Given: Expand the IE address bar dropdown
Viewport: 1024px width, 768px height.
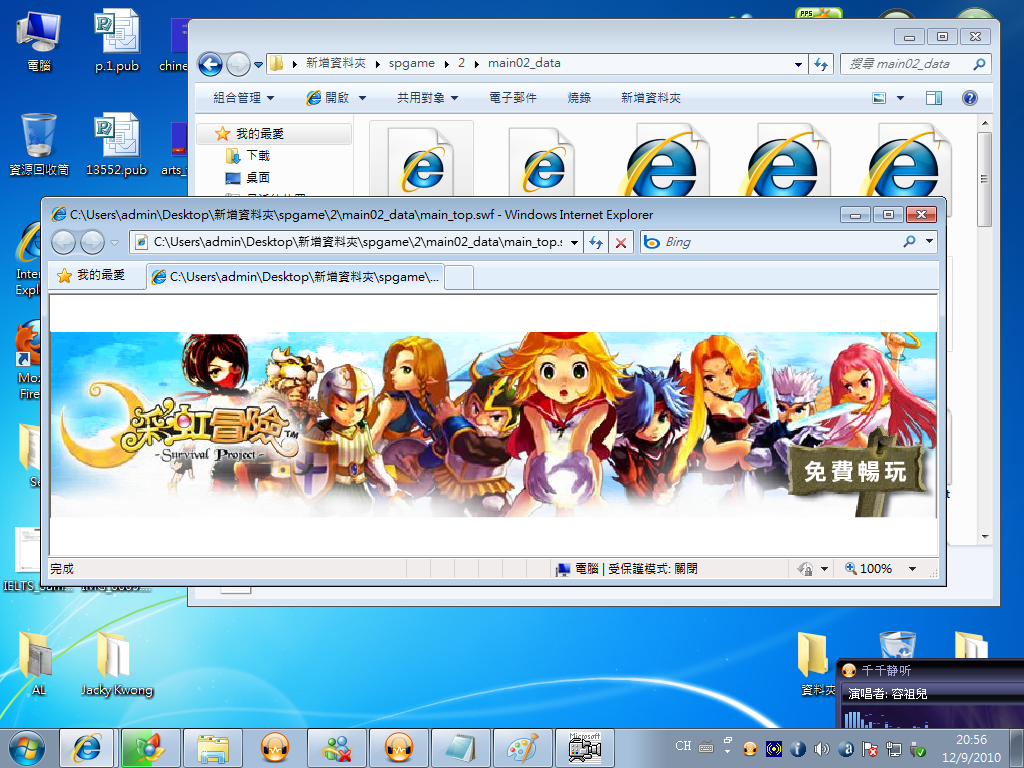Looking at the screenshot, I should 574,243.
